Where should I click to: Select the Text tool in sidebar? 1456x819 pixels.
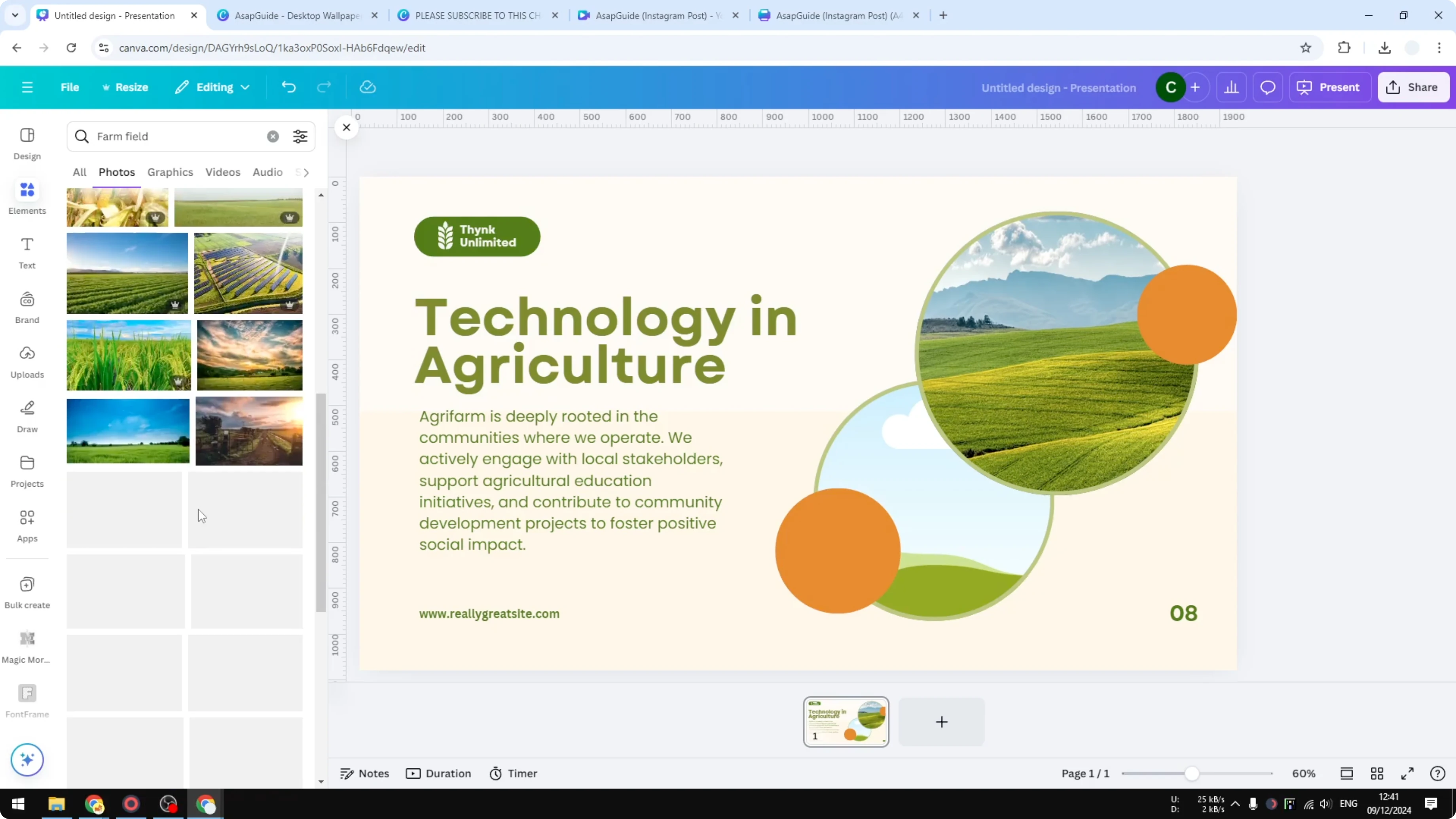(x=27, y=251)
